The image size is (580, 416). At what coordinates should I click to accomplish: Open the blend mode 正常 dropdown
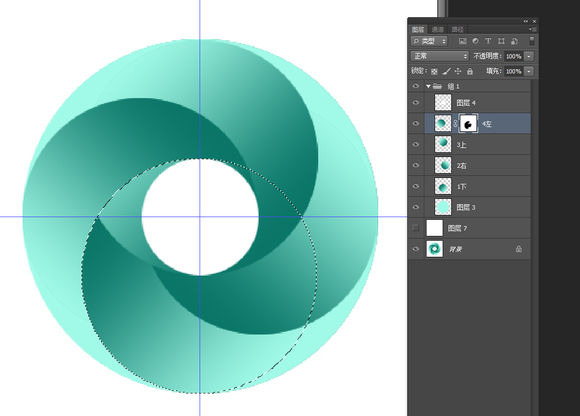tap(440, 56)
